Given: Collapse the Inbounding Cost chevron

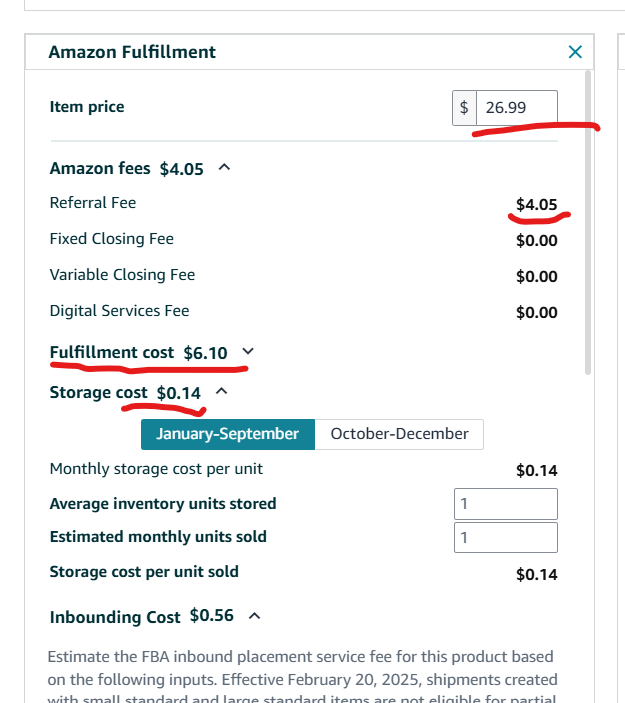Looking at the screenshot, I should (254, 616).
